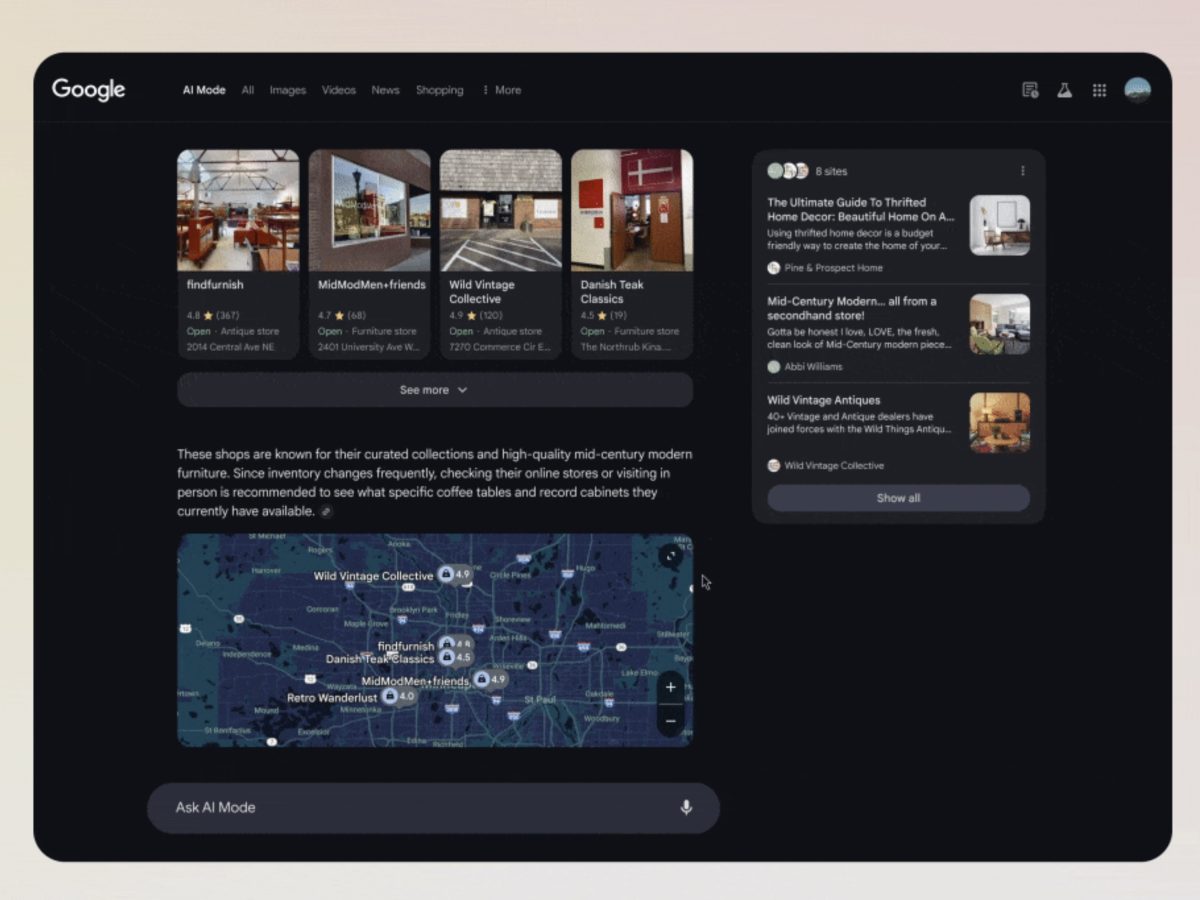Click the MidModMen+friends map pin
Screen dimensions: 1200x900
click(x=490, y=679)
